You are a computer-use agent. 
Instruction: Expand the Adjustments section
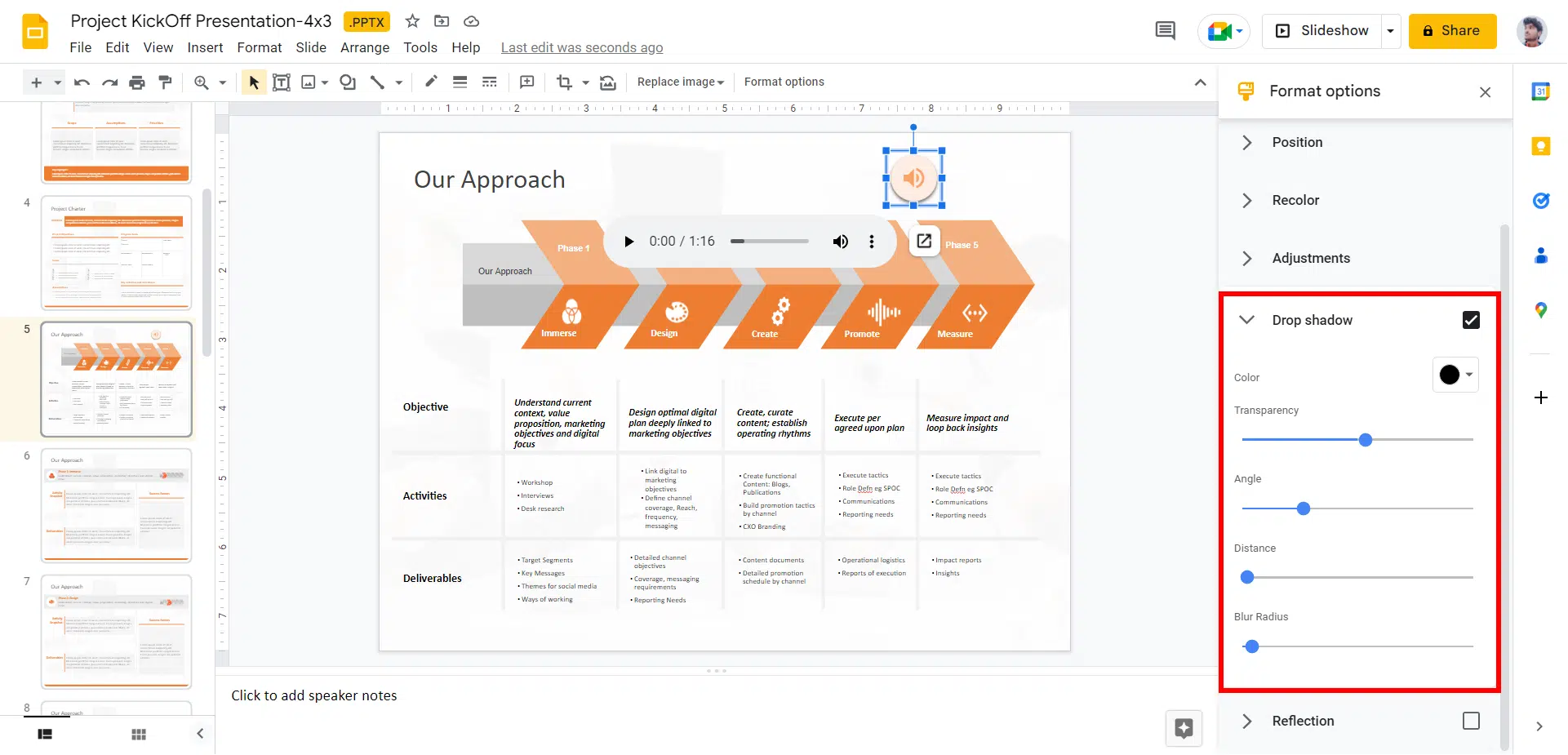pyautogui.click(x=1310, y=258)
